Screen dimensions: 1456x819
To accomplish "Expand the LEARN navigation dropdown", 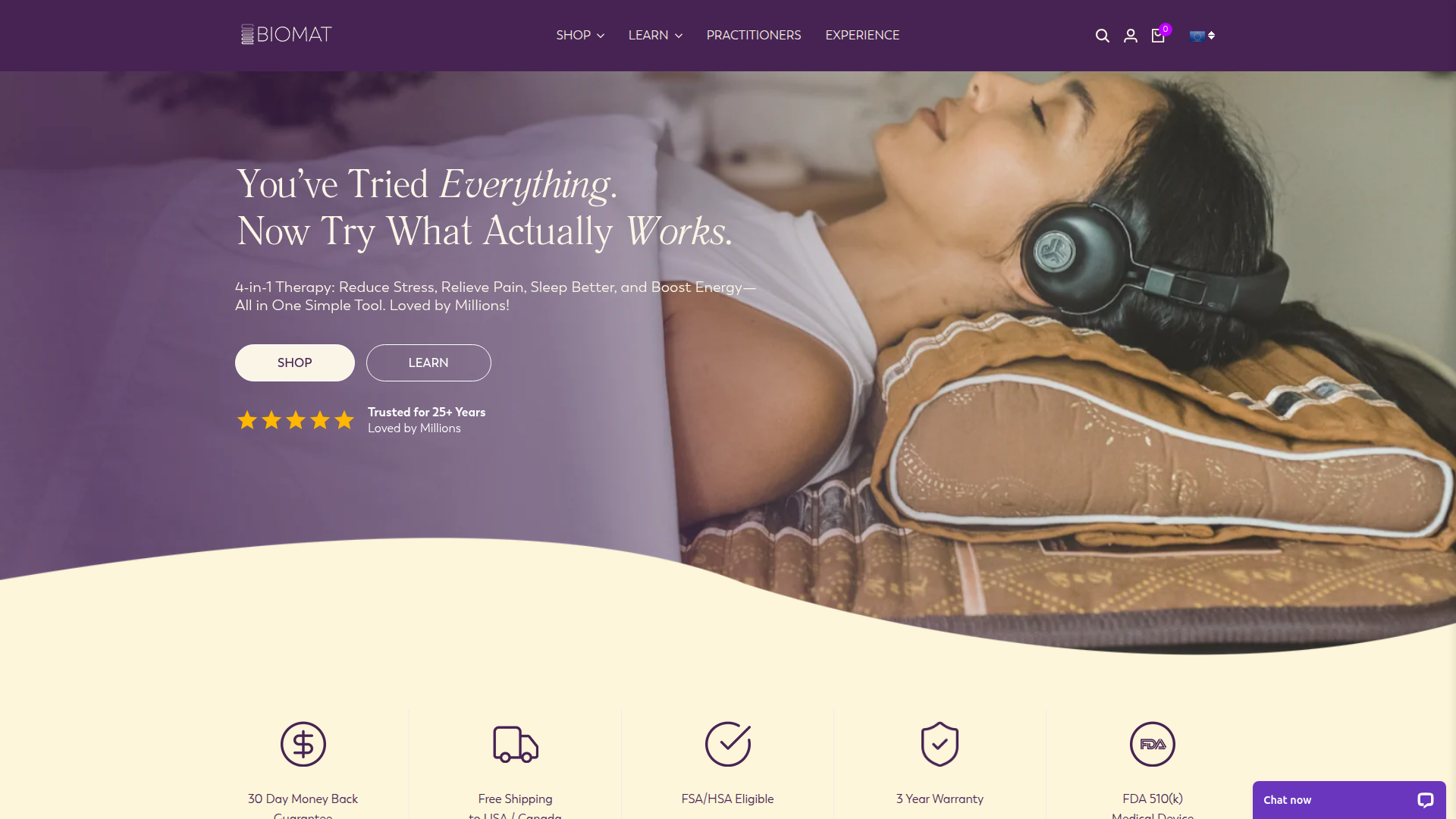I will (655, 36).
